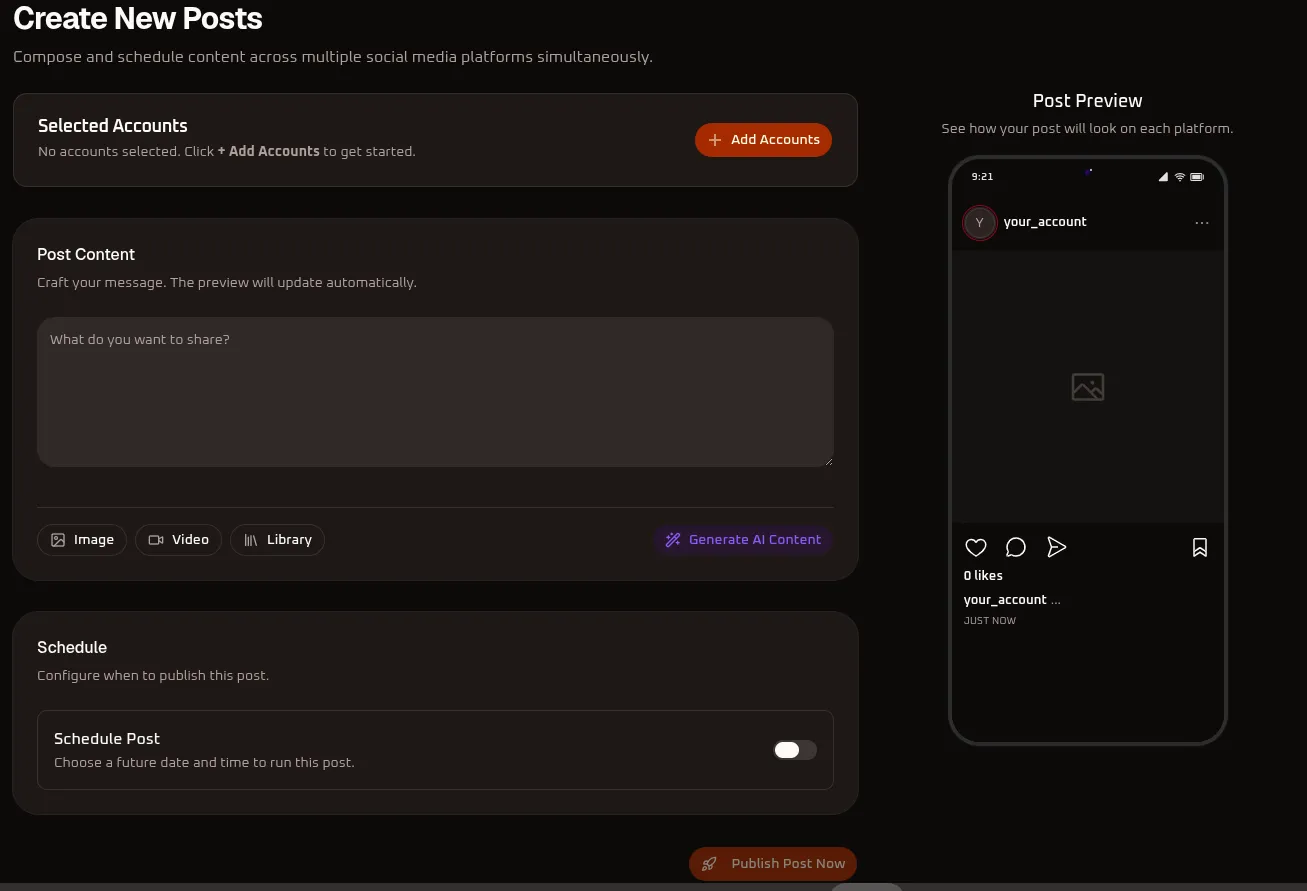This screenshot has height=891, width=1307.
Task: Open the media Library
Action: pos(277,540)
